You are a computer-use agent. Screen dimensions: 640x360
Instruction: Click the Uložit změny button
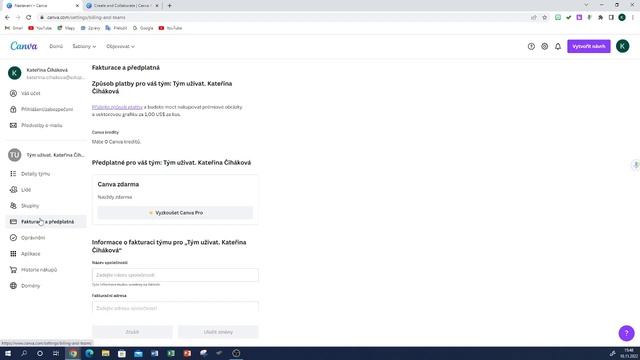218,332
